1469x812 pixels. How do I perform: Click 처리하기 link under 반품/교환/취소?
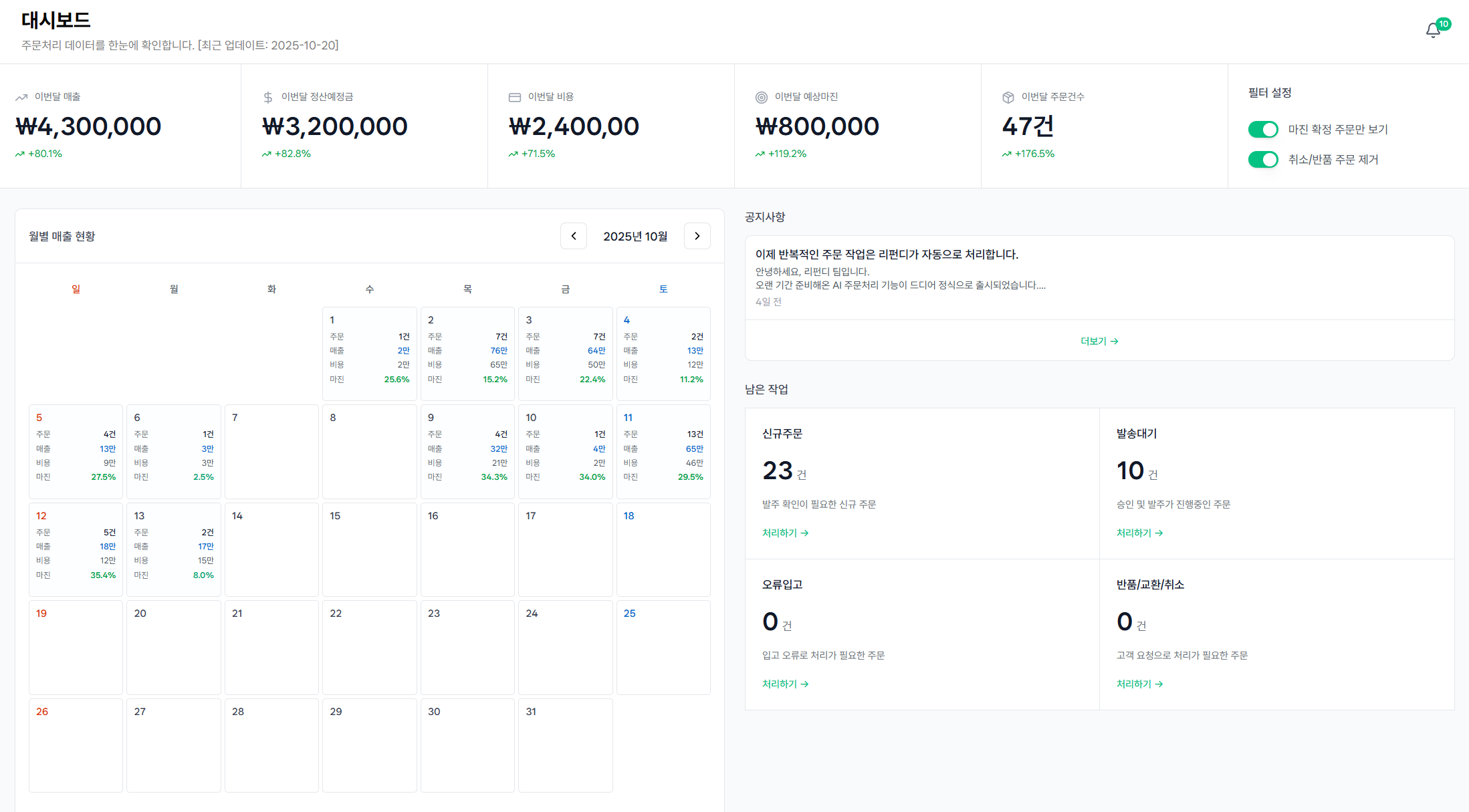click(x=1139, y=684)
